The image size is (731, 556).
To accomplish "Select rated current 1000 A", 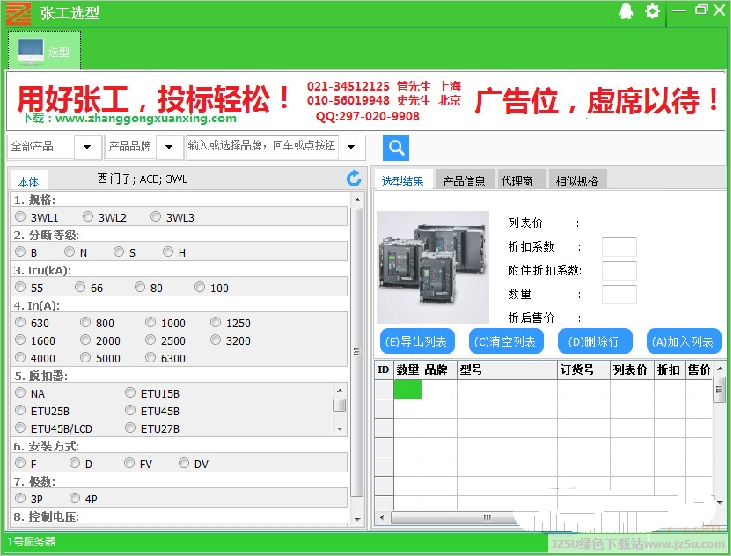I will (x=150, y=322).
